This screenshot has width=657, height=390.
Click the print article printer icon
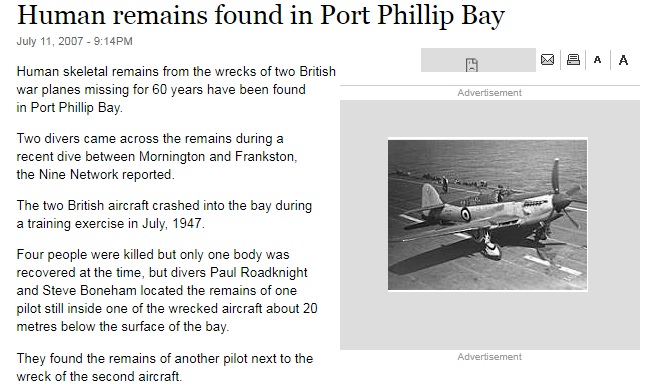click(x=573, y=60)
